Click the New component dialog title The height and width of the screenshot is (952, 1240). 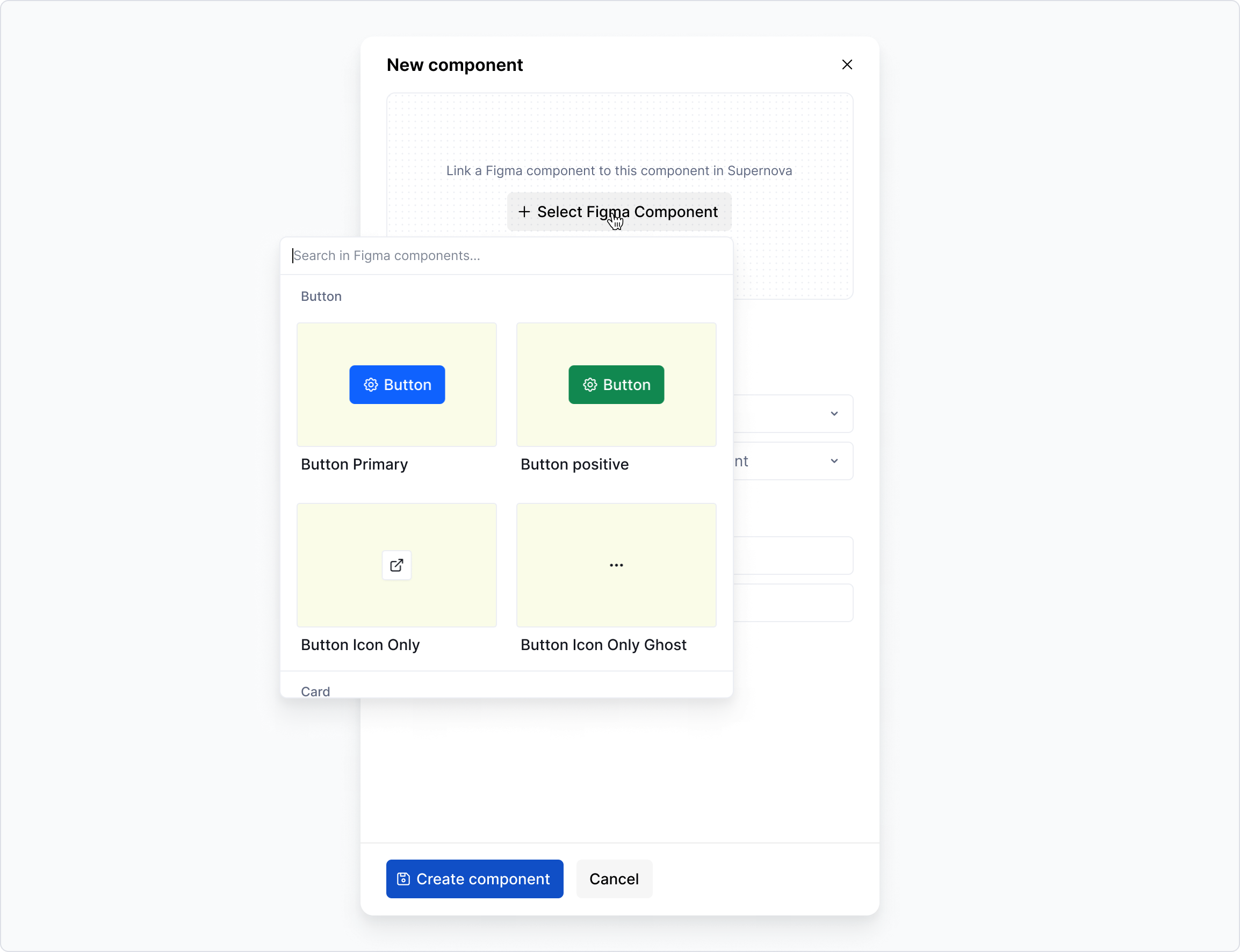point(454,64)
